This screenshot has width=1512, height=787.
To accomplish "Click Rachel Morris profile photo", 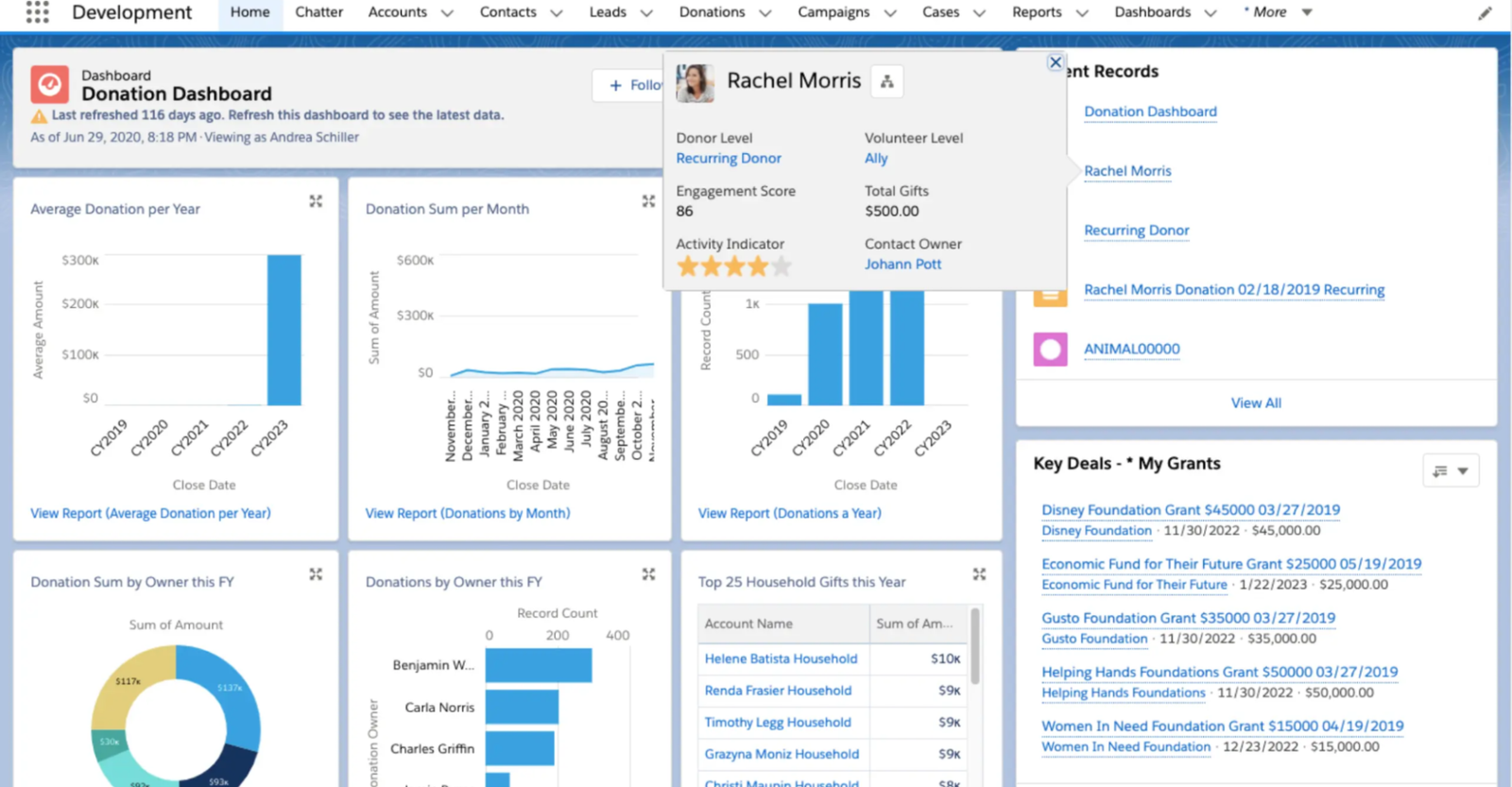I will [695, 83].
